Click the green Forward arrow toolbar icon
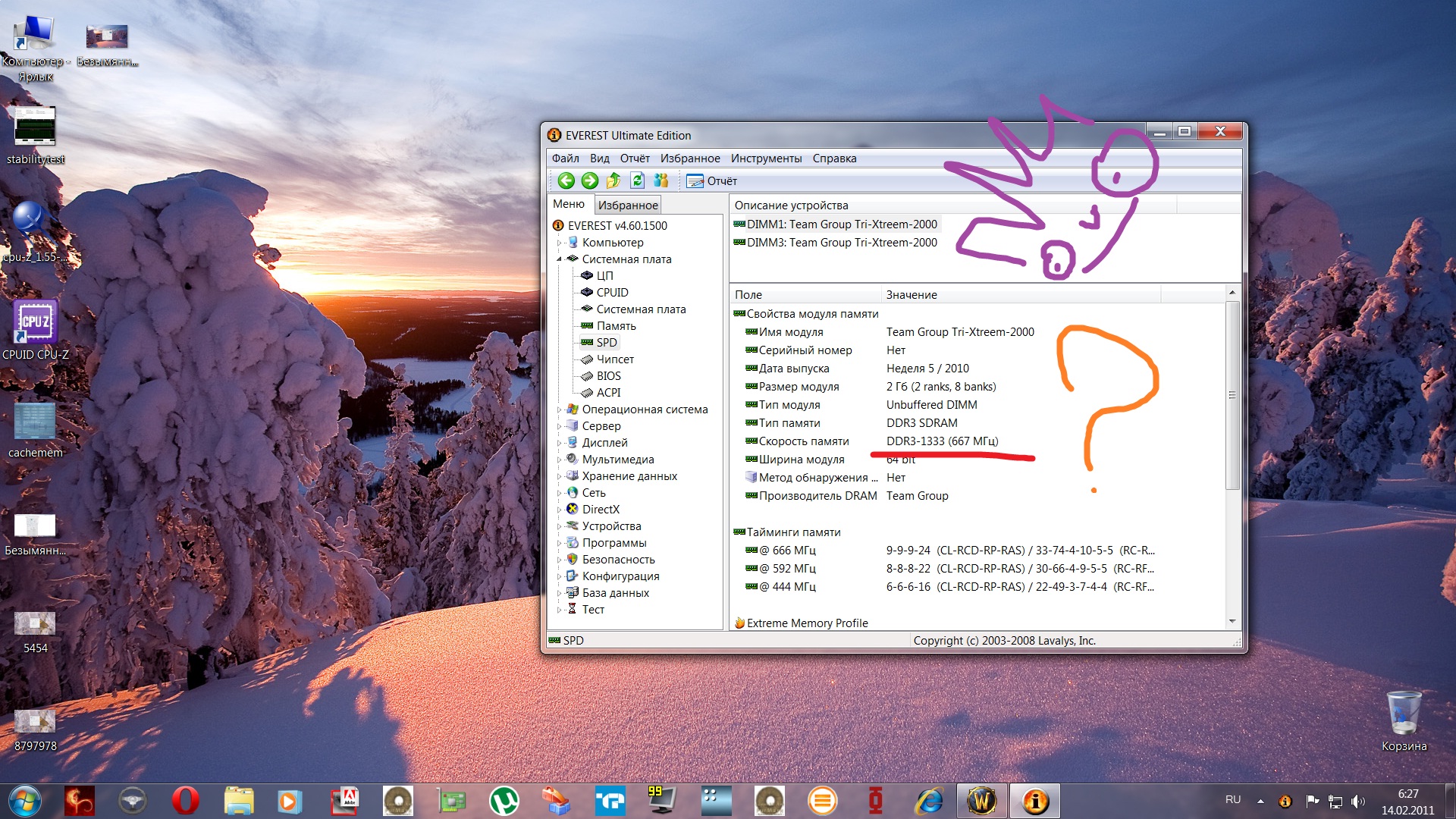1456x819 pixels. pos(589,180)
